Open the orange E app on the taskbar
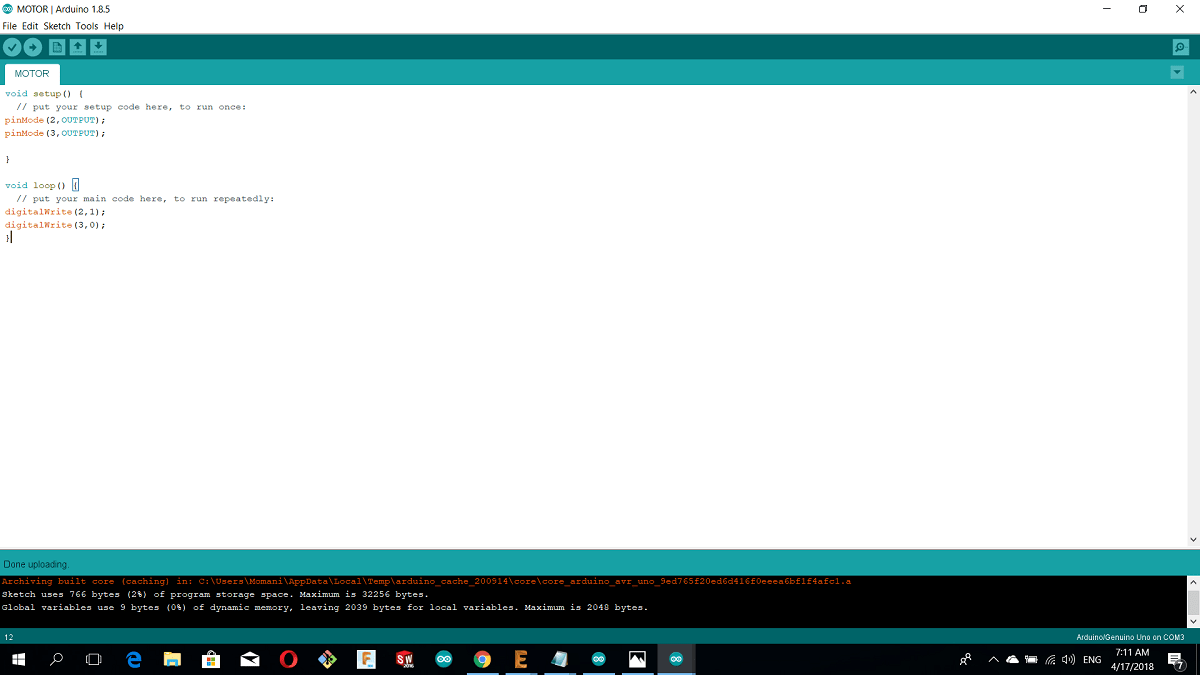Screen dimensions: 1200x675 (521, 659)
